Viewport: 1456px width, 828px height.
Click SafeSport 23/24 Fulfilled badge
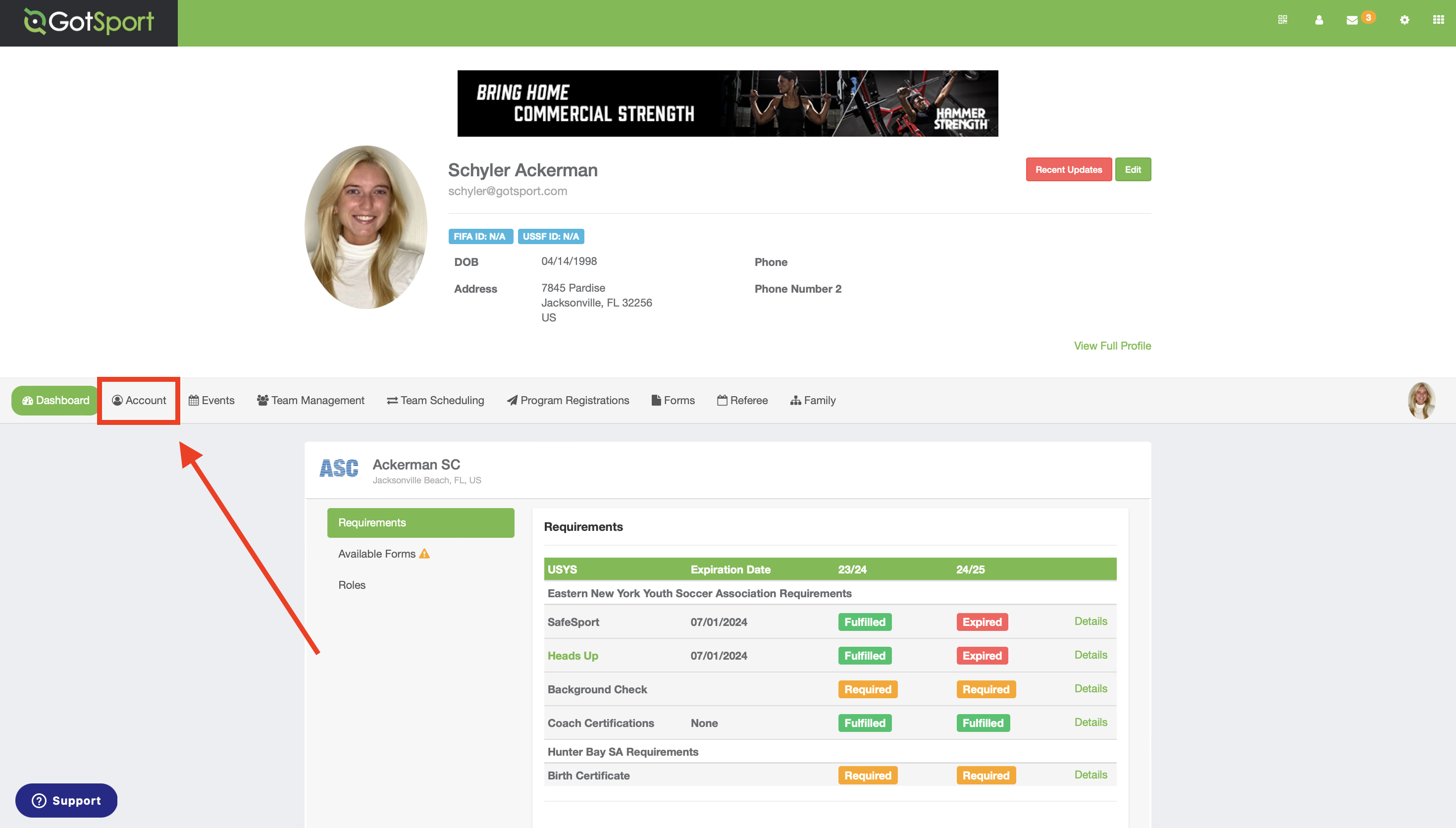coord(865,621)
